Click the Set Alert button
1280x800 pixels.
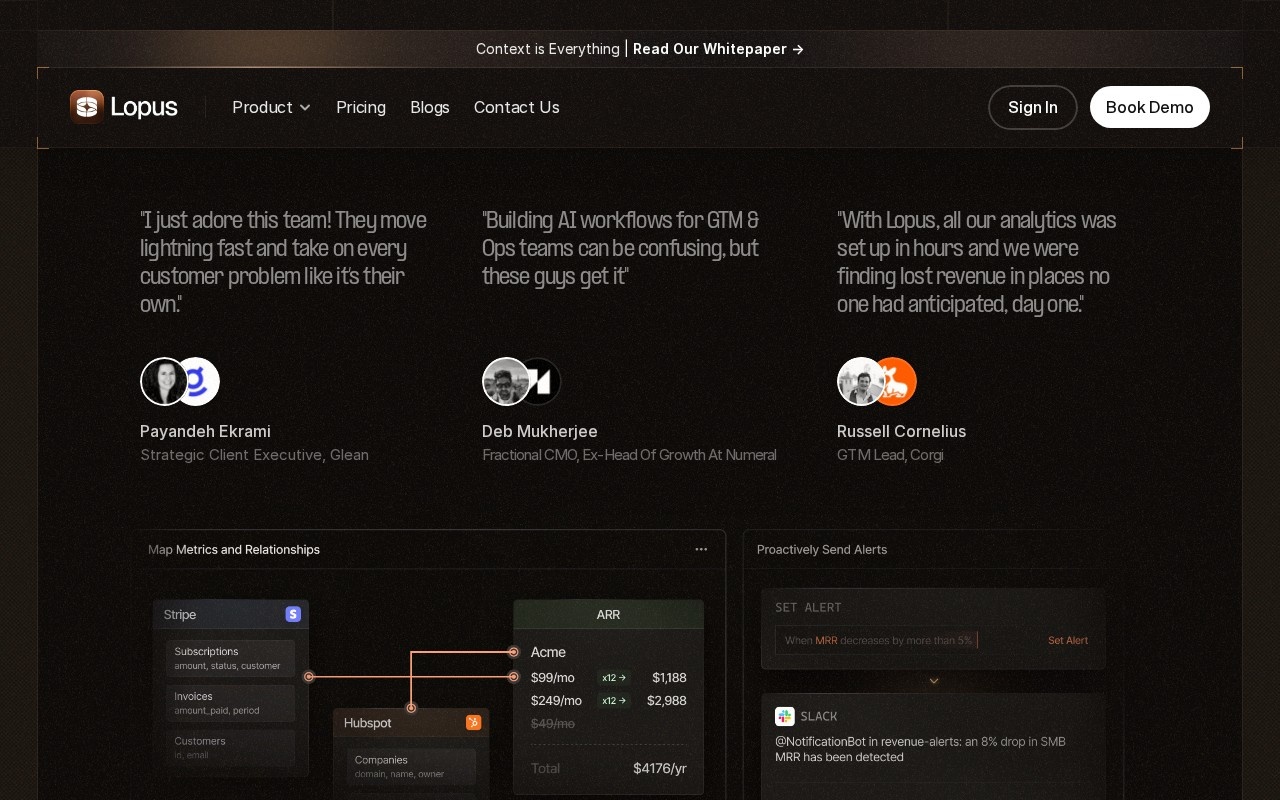[1068, 640]
